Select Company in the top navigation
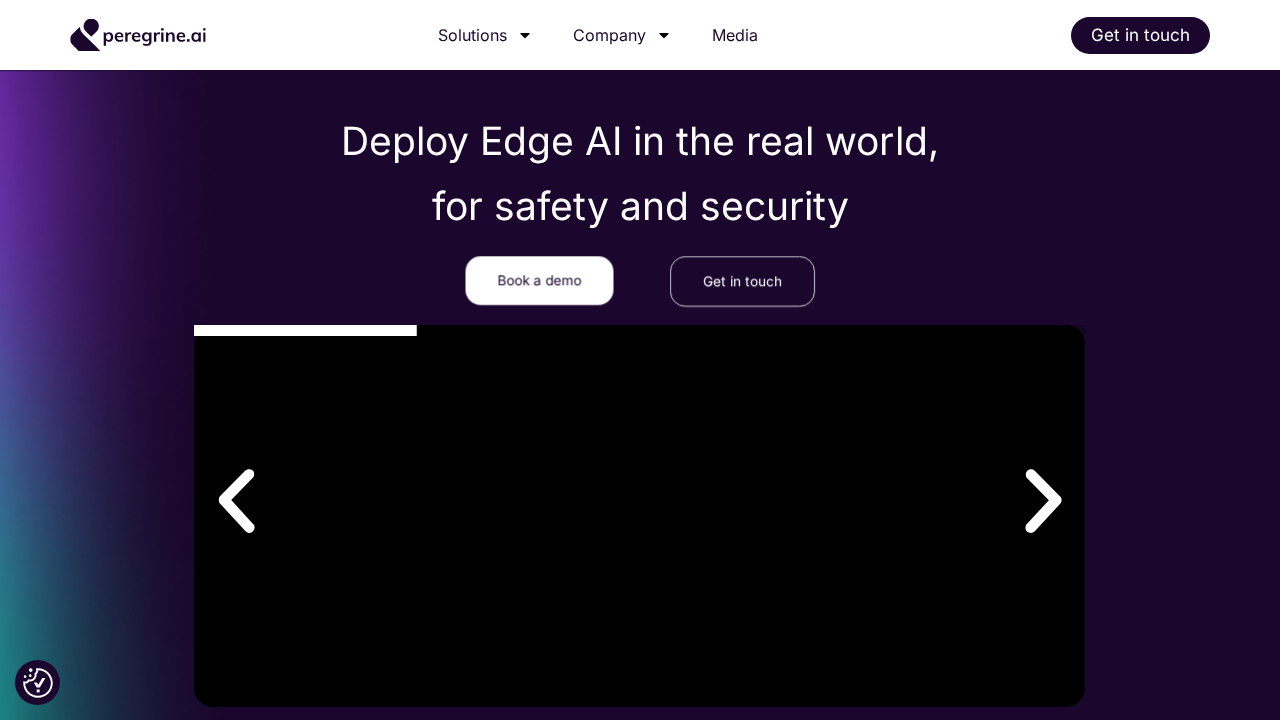The width and height of the screenshot is (1280, 720). (x=609, y=35)
